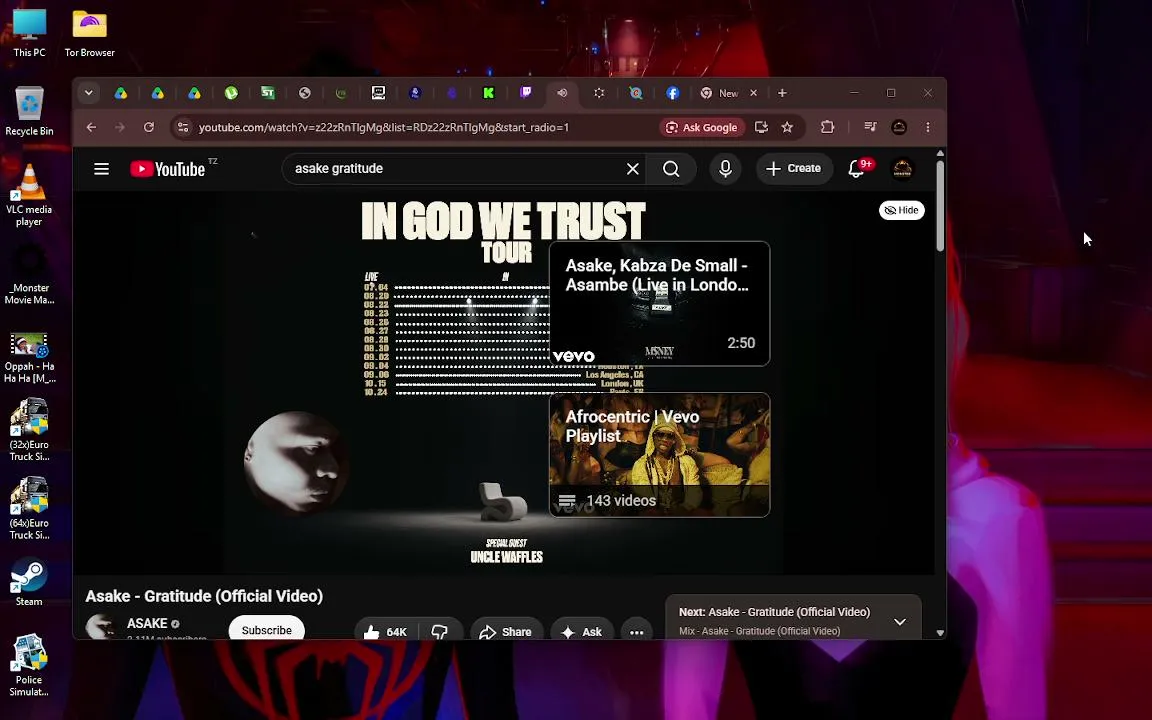Viewport: 1152px width, 720px height.
Task: Open This PC desktop icon
Action: click(29, 33)
